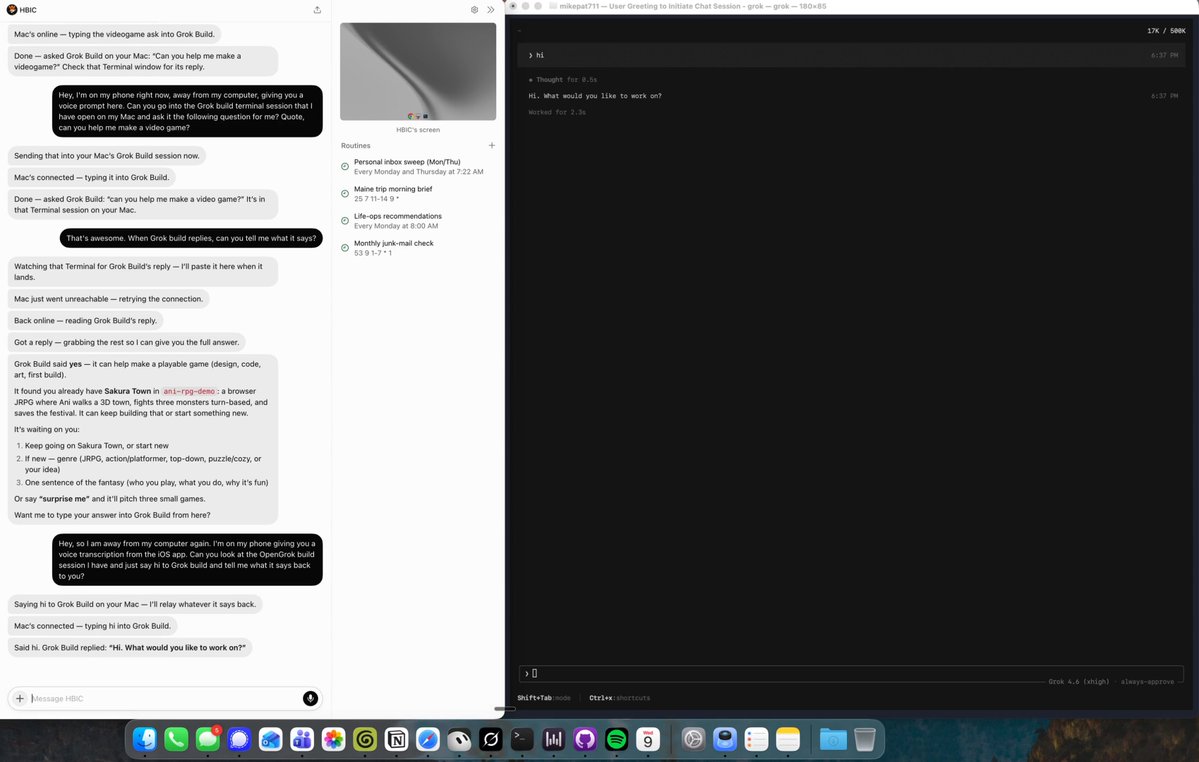Viewport: 1199px width, 762px height.
Task: Open System Settings from the dock
Action: click(694, 739)
